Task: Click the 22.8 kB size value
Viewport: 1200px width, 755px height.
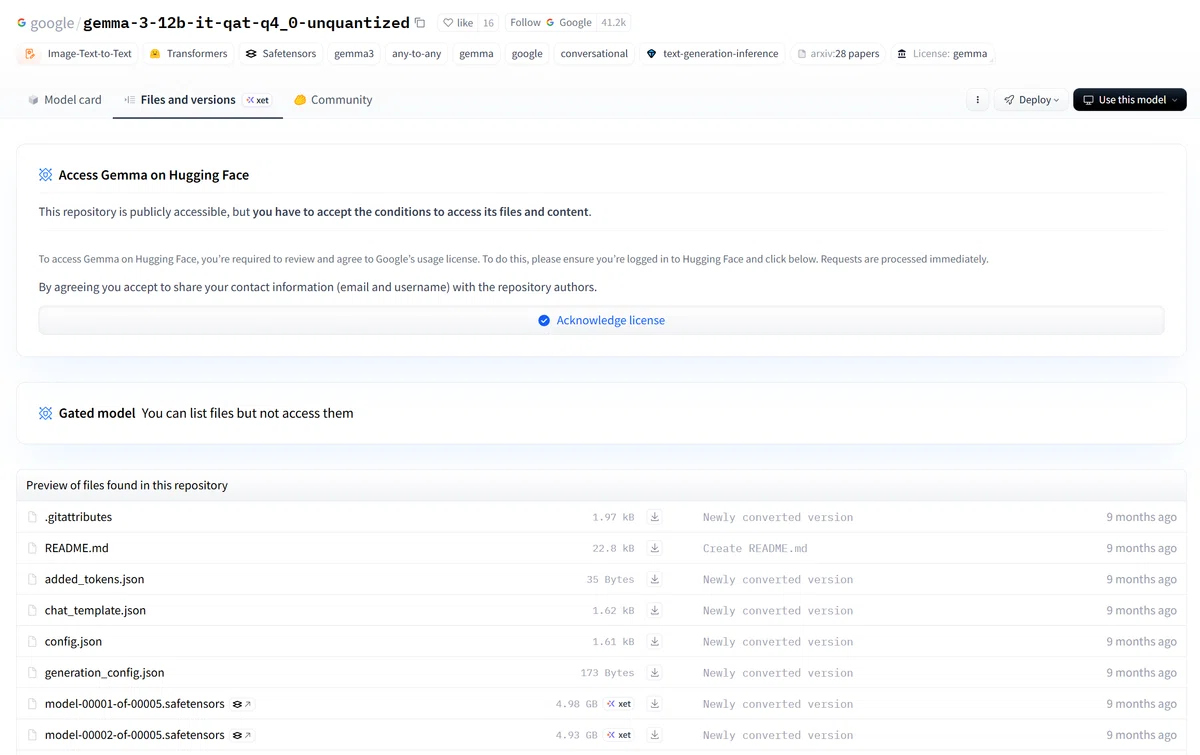Action: point(613,548)
